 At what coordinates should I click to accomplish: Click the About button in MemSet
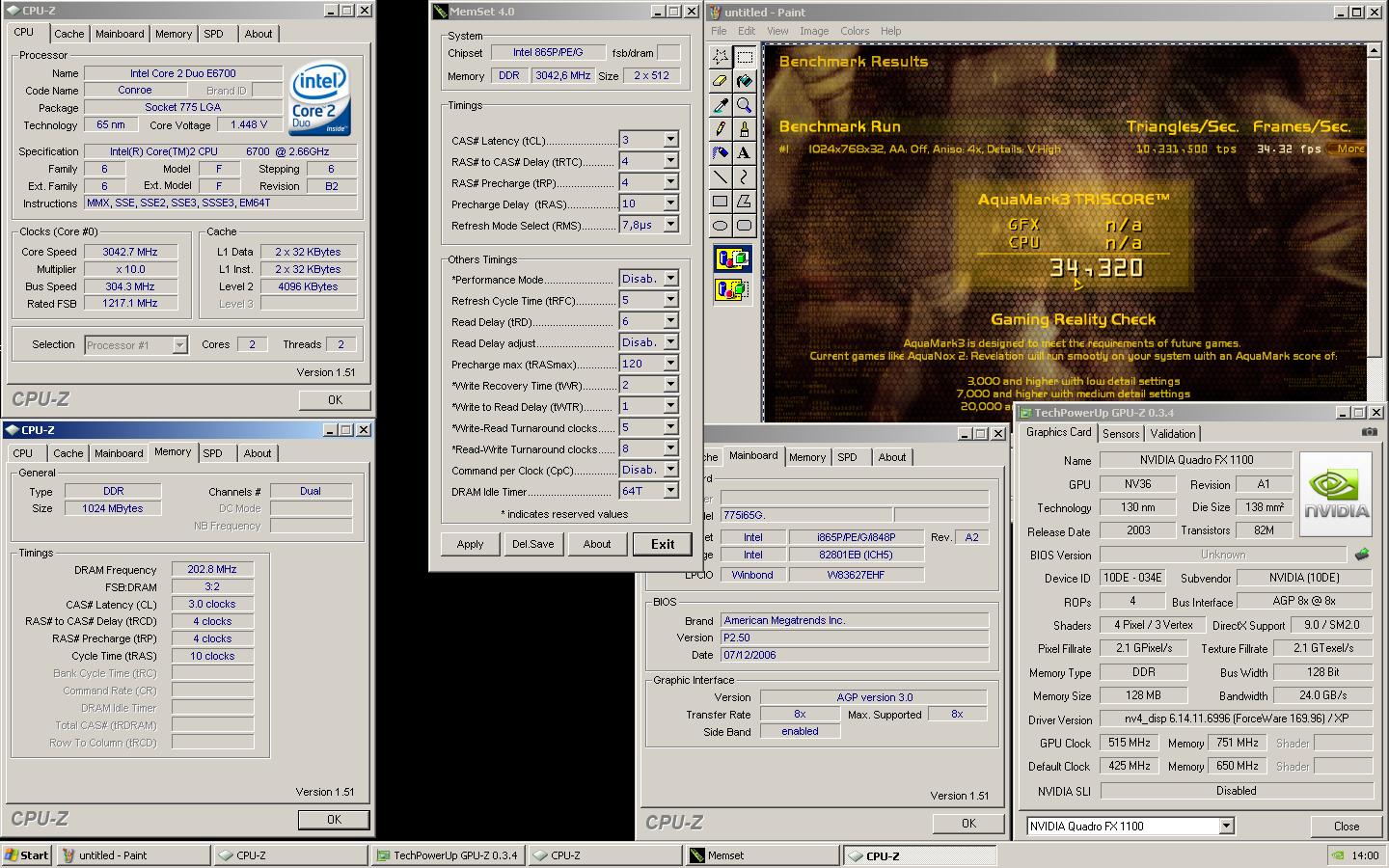(x=597, y=544)
